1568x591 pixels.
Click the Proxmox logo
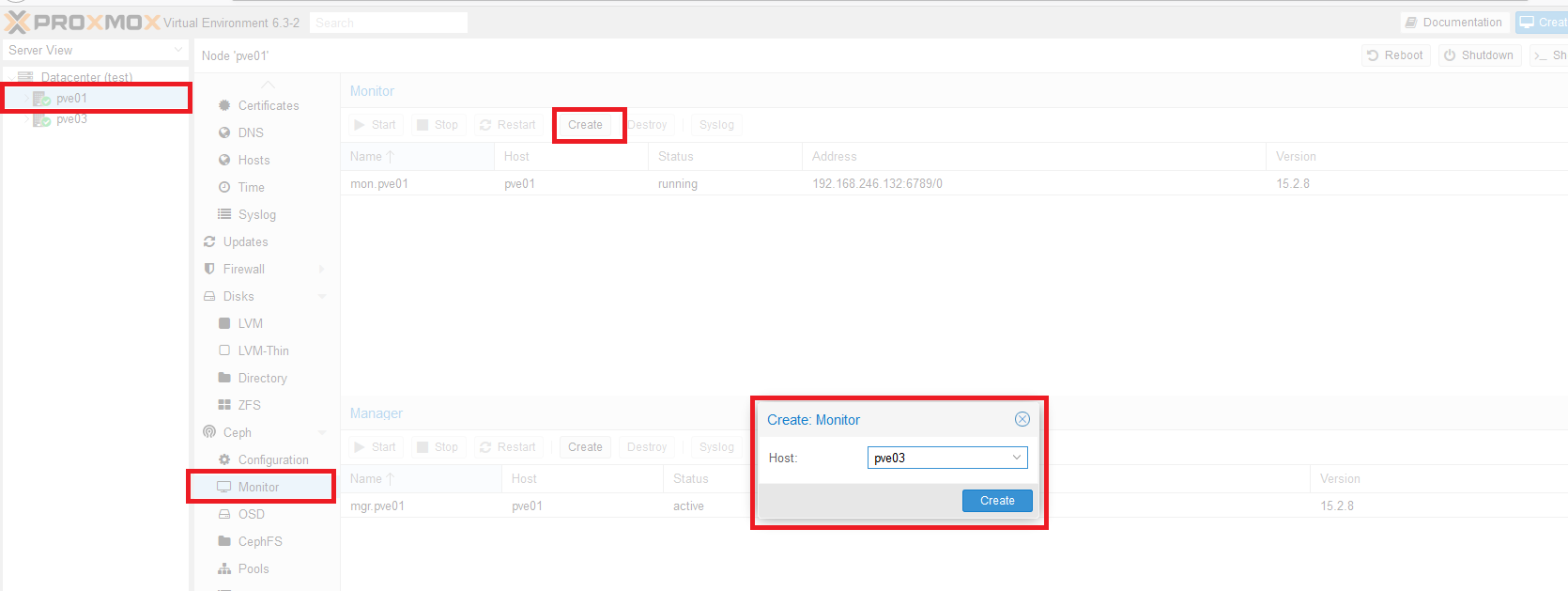[83, 22]
